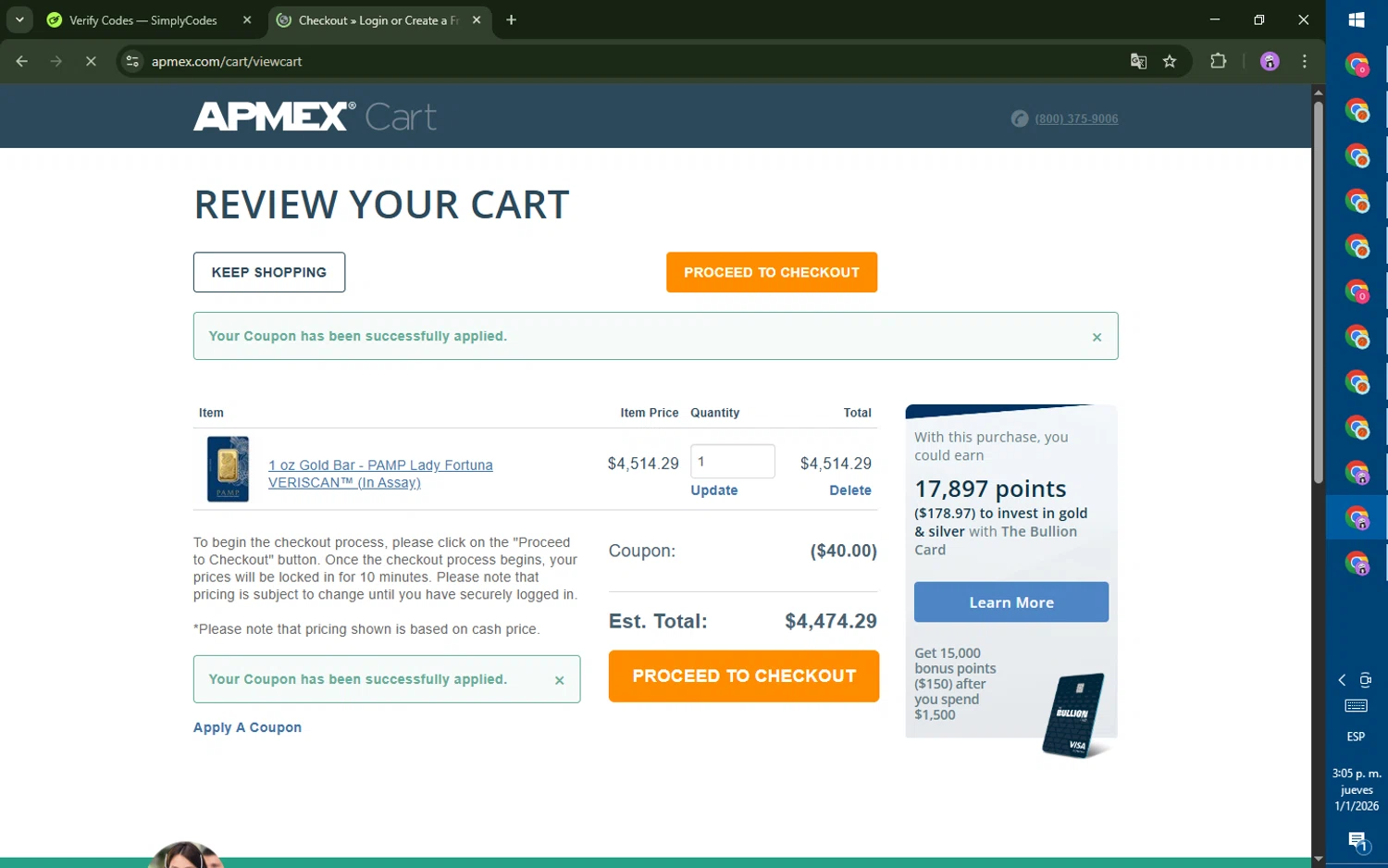1388x868 pixels.
Task: Dismiss the lower coupon applied banner
Action: tap(559, 680)
